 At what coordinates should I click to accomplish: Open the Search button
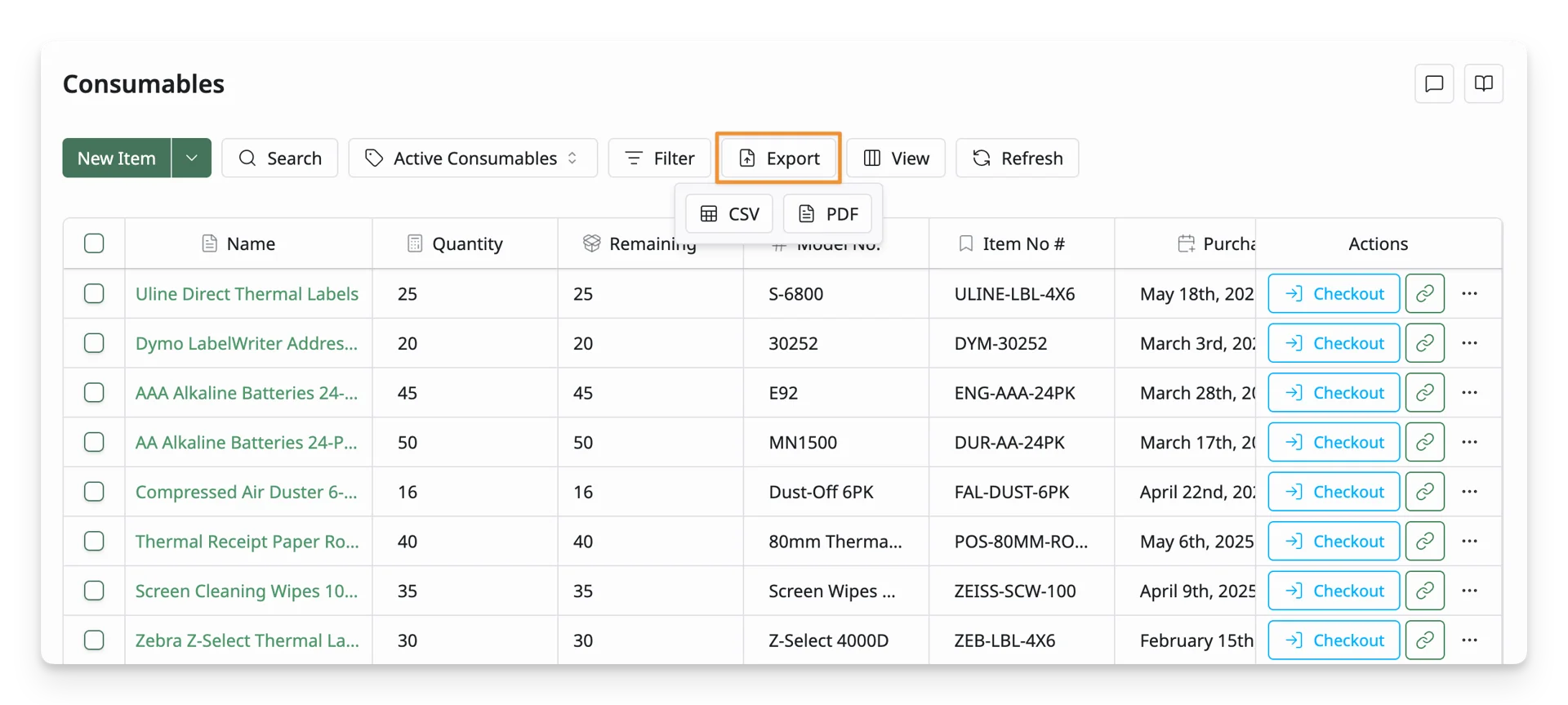tap(280, 158)
